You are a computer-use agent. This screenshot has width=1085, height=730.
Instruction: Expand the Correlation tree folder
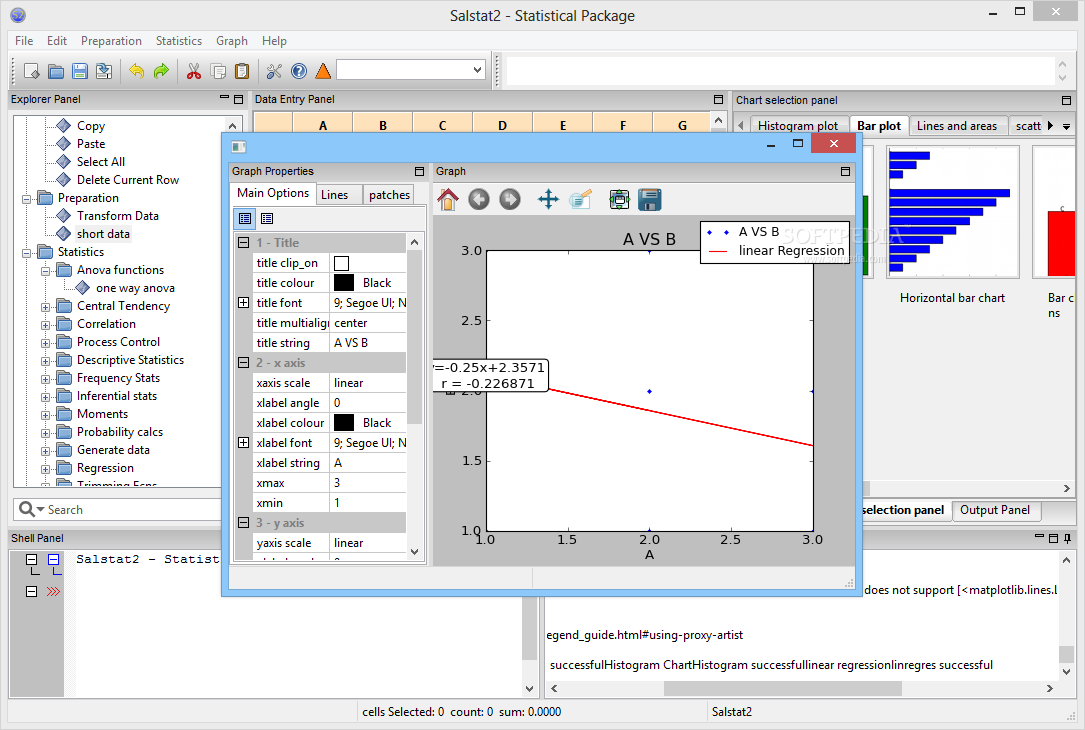[46, 325]
